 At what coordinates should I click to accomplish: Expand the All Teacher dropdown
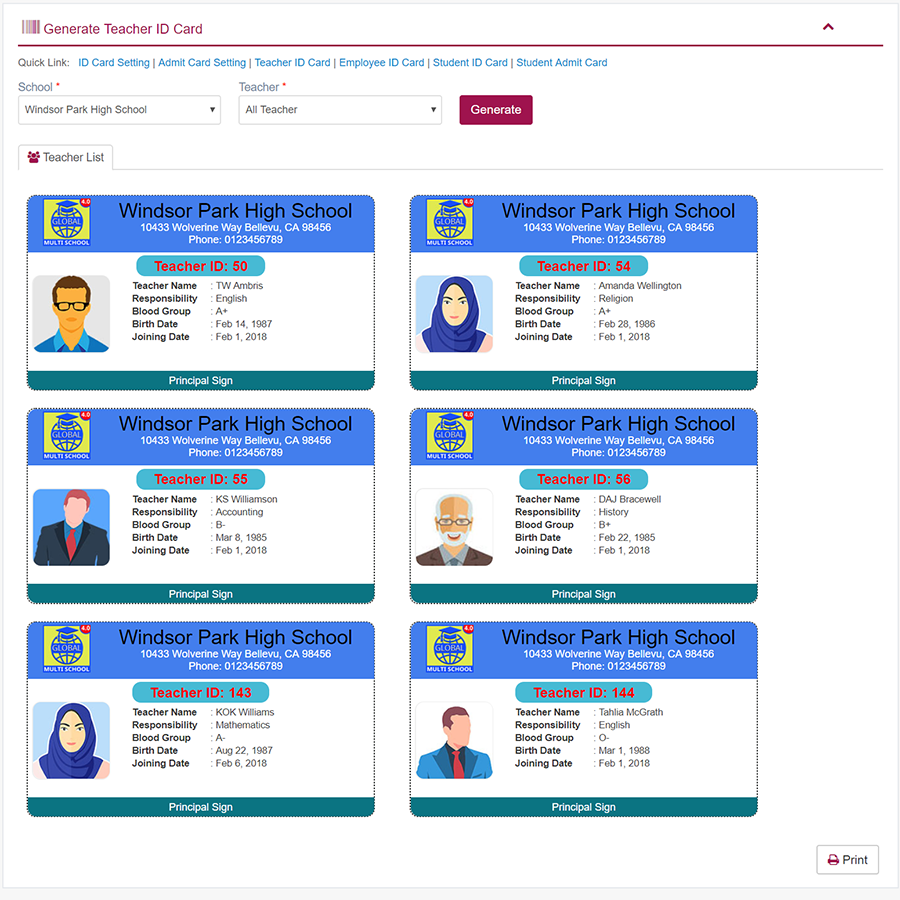click(x=340, y=110)
